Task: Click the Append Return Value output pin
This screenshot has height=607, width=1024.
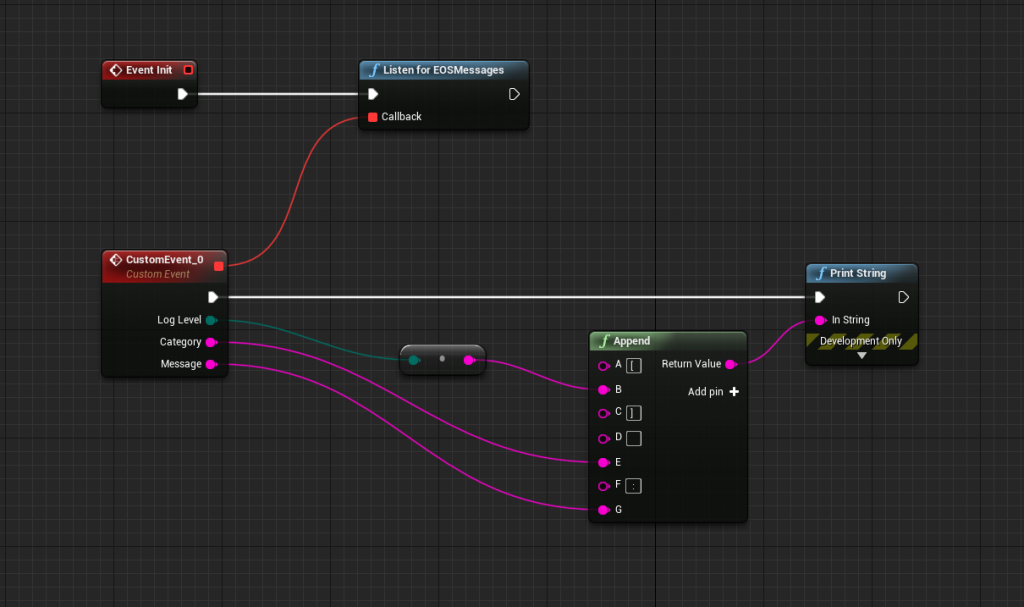Action: 730,365
